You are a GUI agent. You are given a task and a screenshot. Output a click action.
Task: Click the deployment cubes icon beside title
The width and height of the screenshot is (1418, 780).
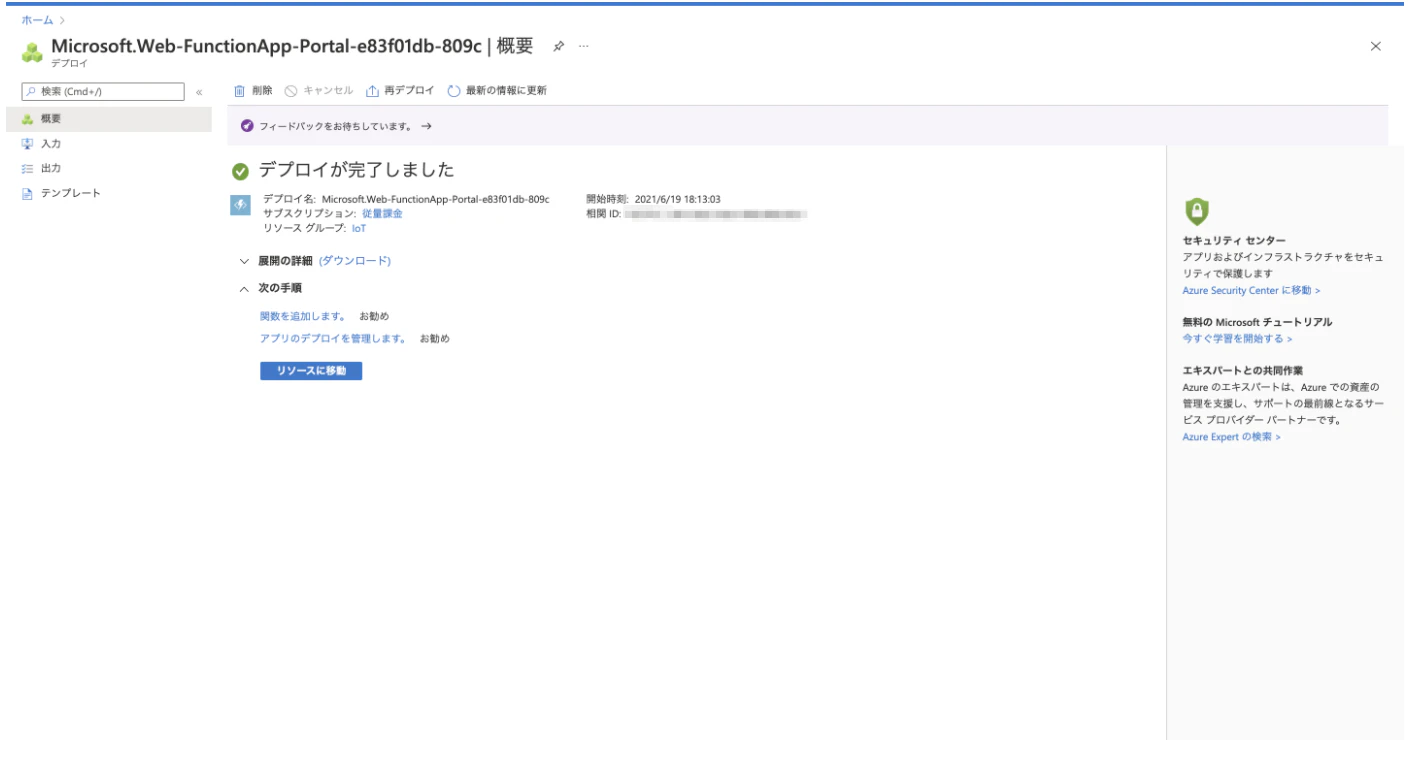click(x=32, y=51)
